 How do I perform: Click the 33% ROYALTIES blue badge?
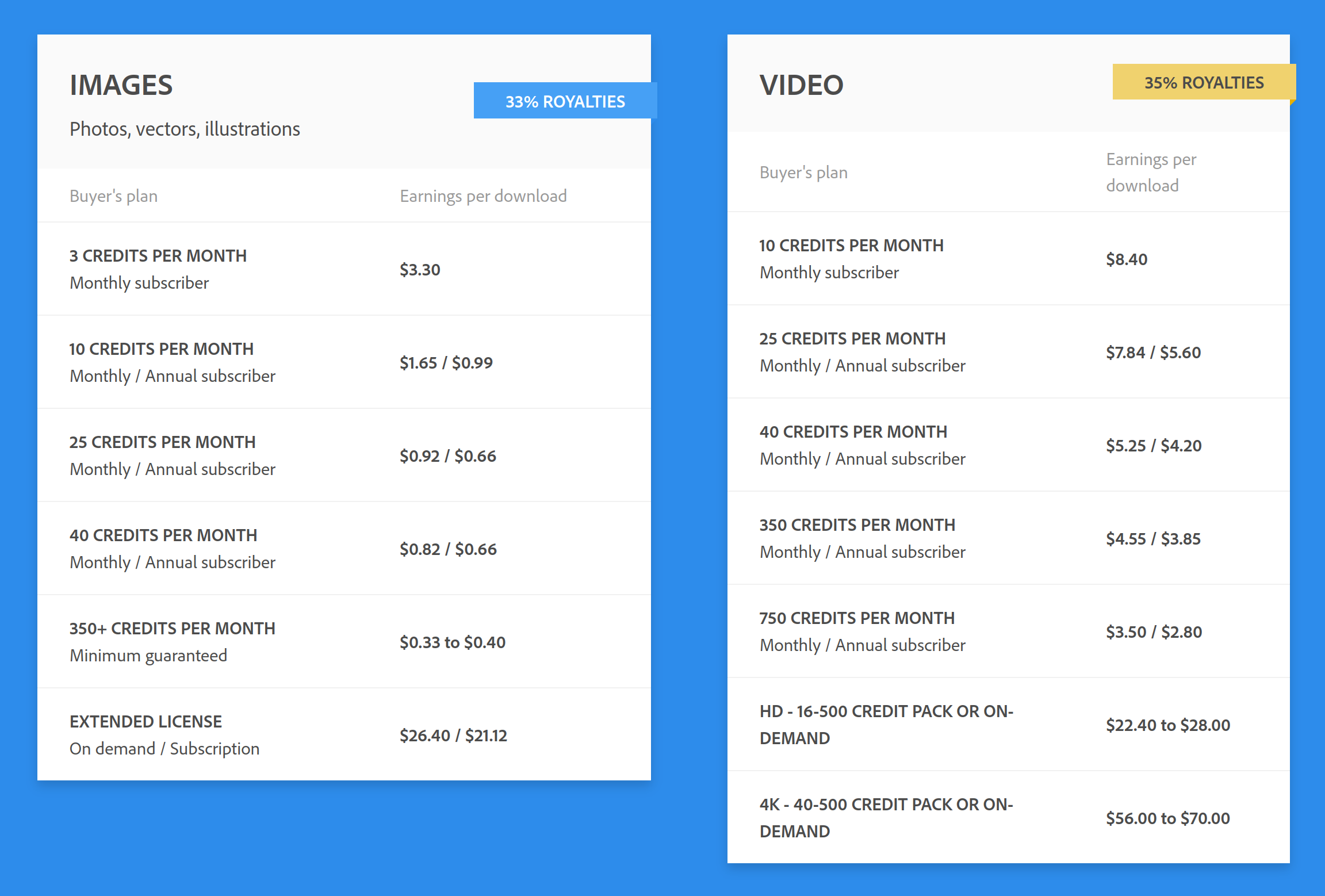click(x=565, y=101)
